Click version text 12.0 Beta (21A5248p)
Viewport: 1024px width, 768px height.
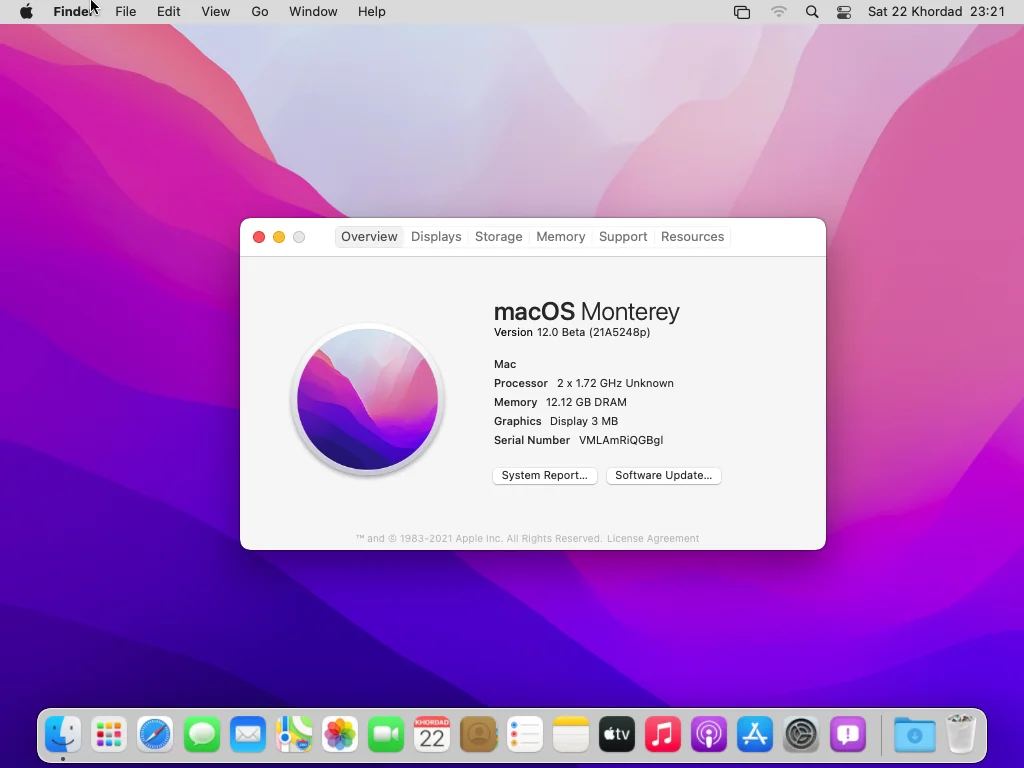click(x=572, y=332)
